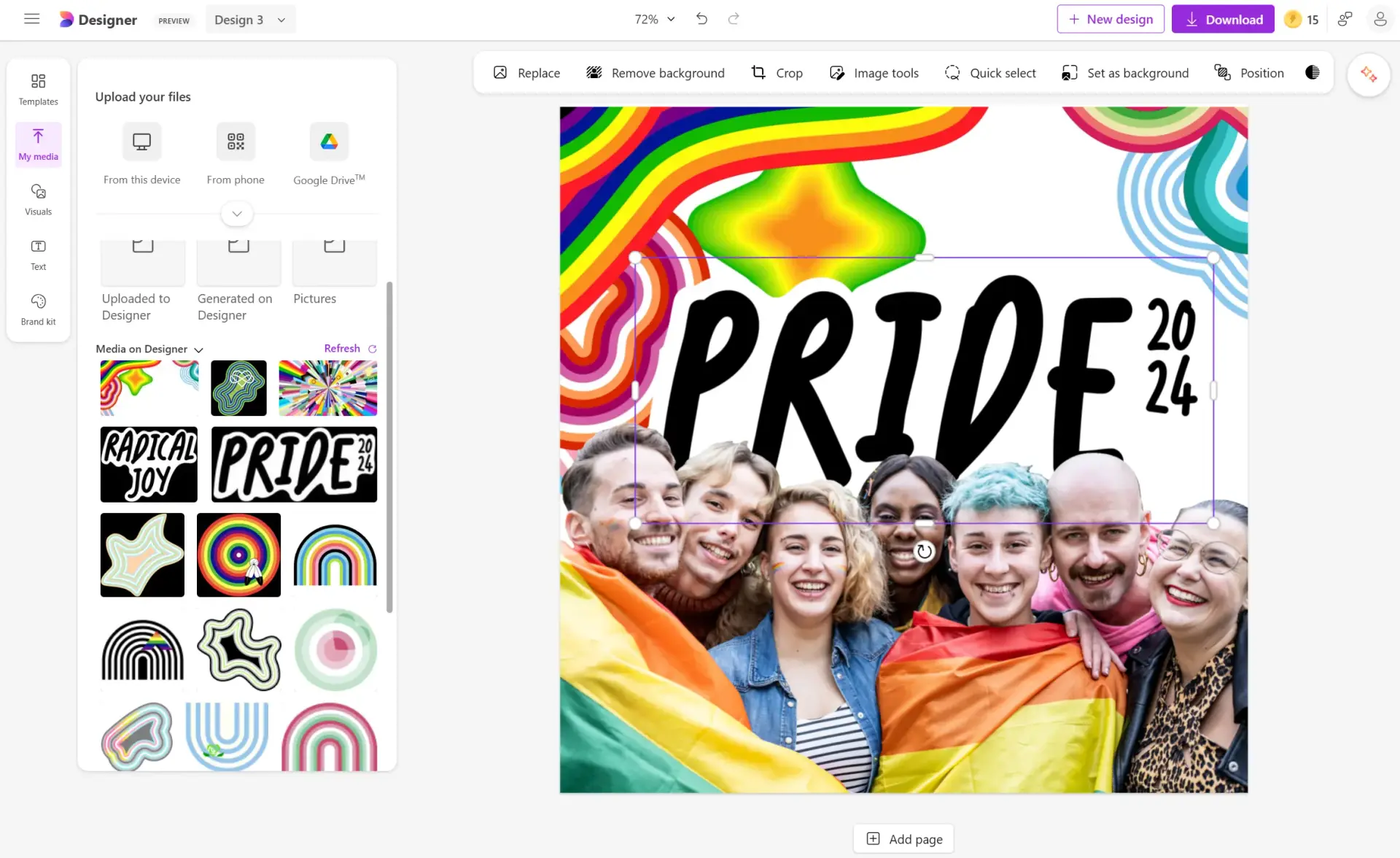
Task: Click the media panel scrollbar
Action: point(389,447)
